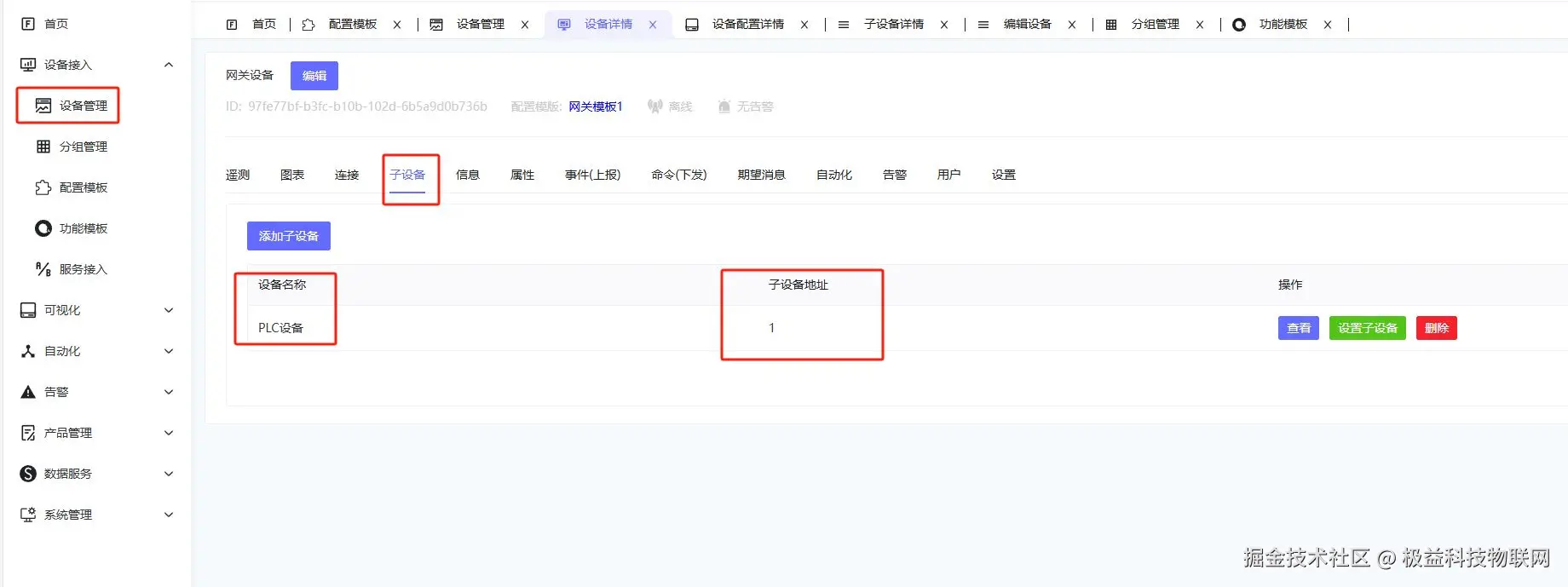Click the 自动化 node icon in sidebar
Screen dimensions: 1568x587
tap(28, 351)
